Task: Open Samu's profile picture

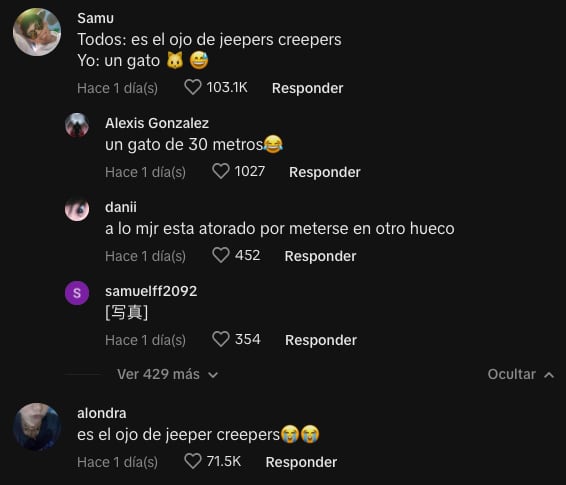Action: click(37, 32)
